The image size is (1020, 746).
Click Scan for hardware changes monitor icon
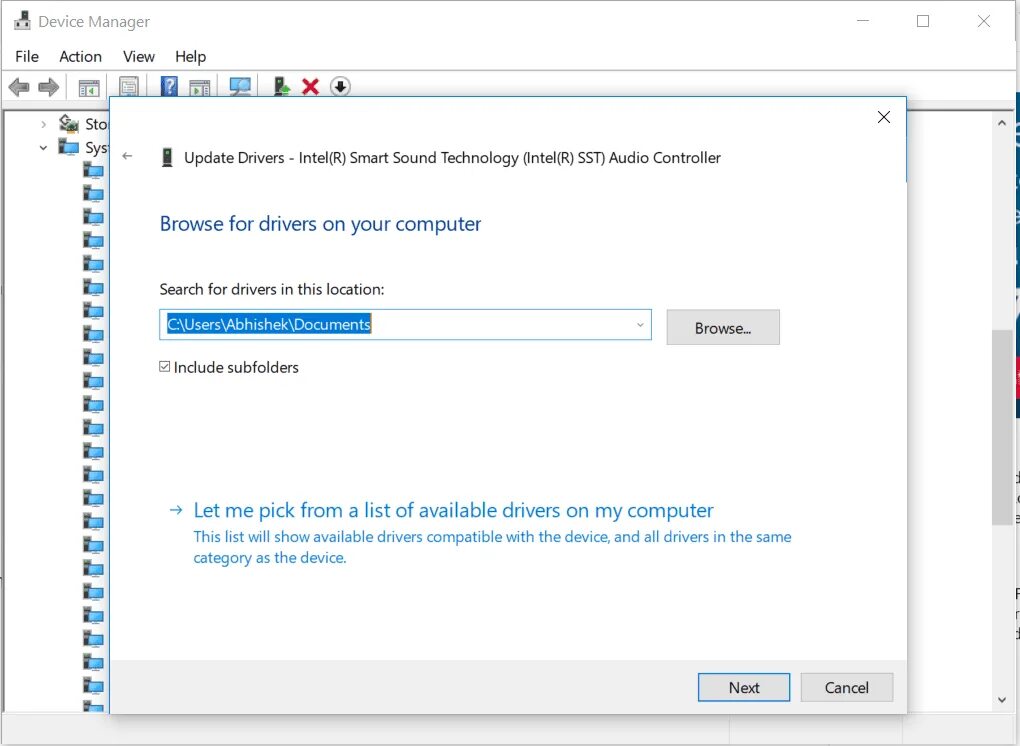coord(240,87)
